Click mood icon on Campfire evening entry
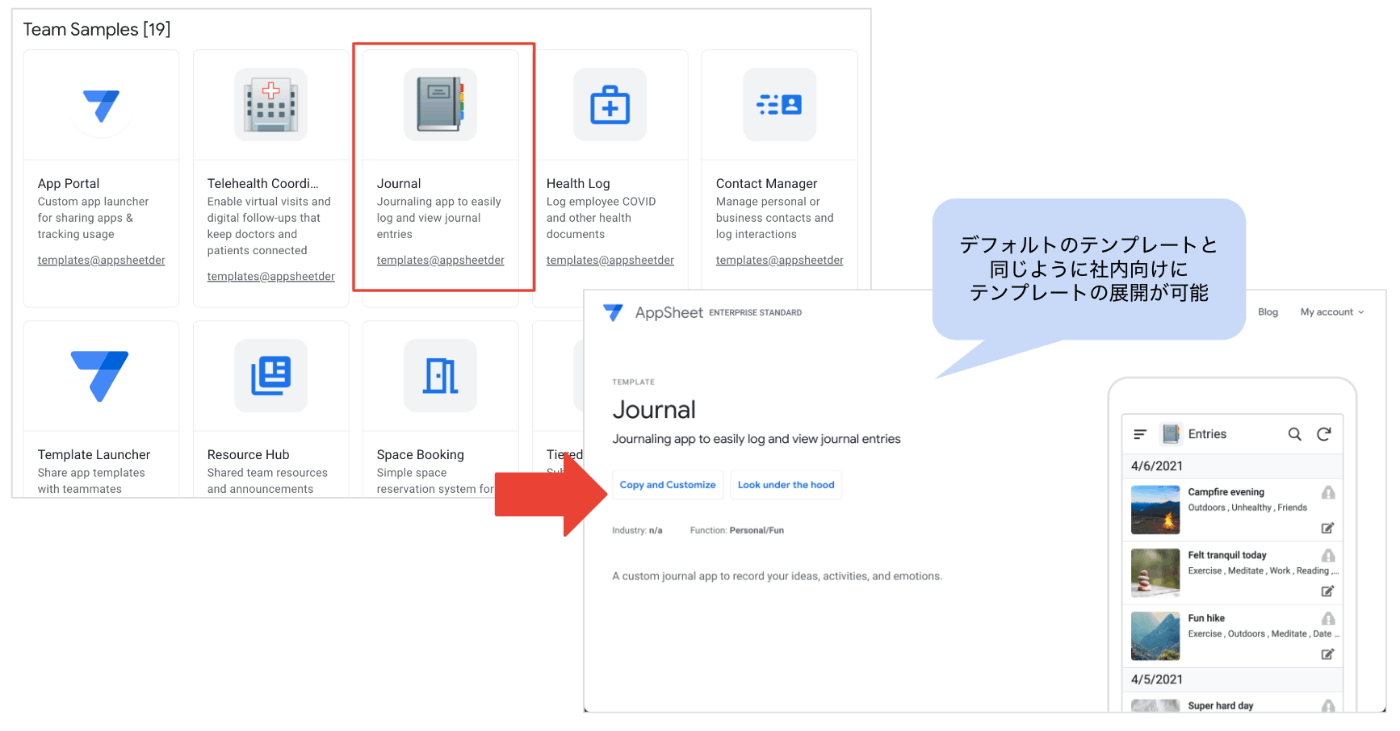 [x=1328, y=493]
